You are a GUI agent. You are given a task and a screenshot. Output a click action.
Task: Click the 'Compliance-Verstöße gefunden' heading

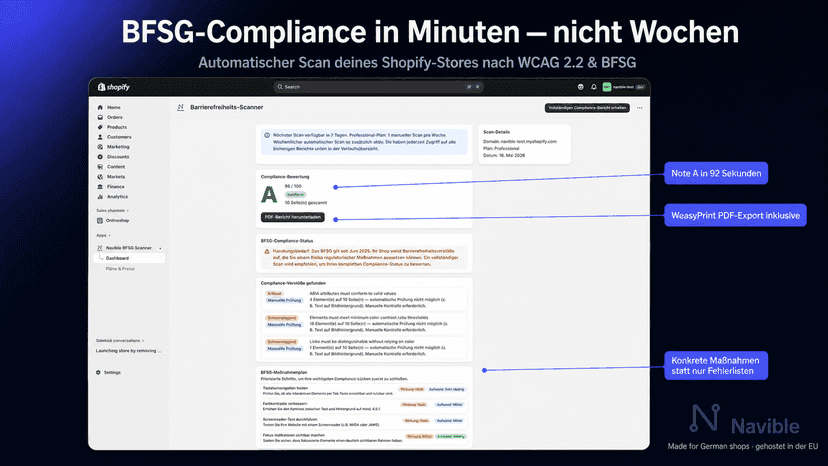(293, 283)
